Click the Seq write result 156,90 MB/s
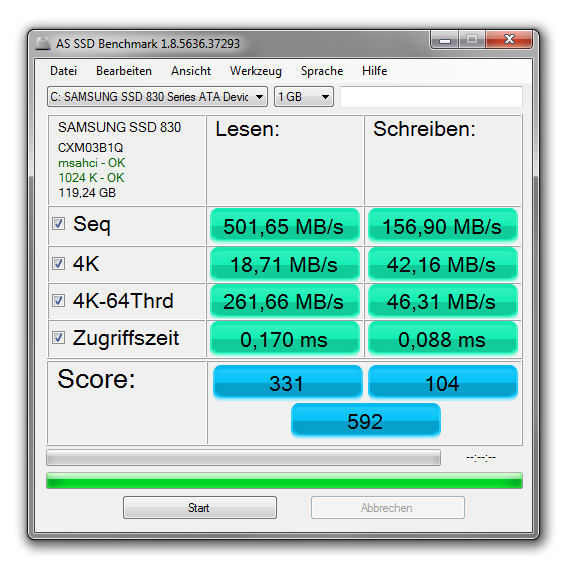This screenshot has height=573, width=566. (442, 226)
